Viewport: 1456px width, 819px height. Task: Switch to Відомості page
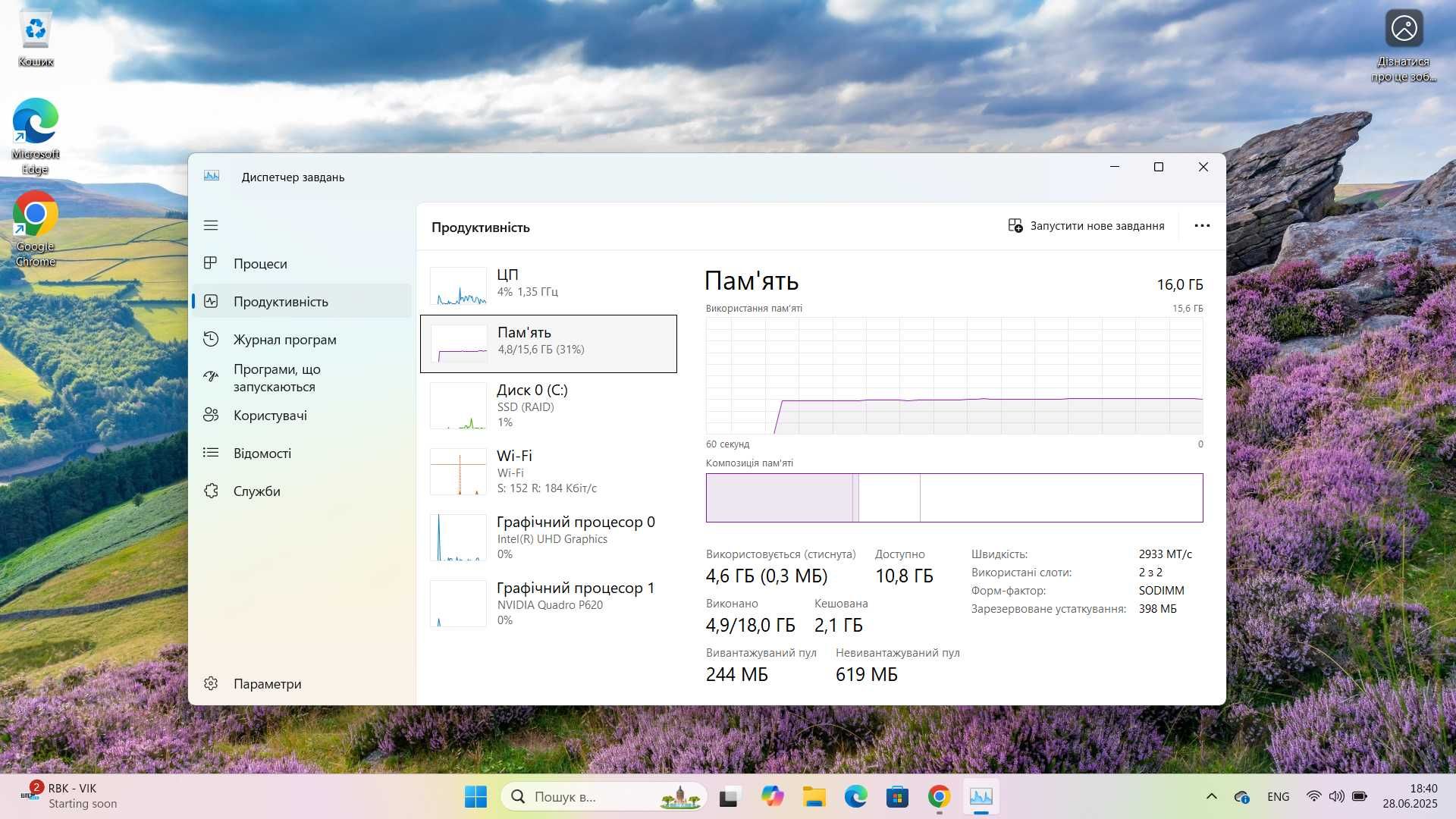[x=301, y=453]
